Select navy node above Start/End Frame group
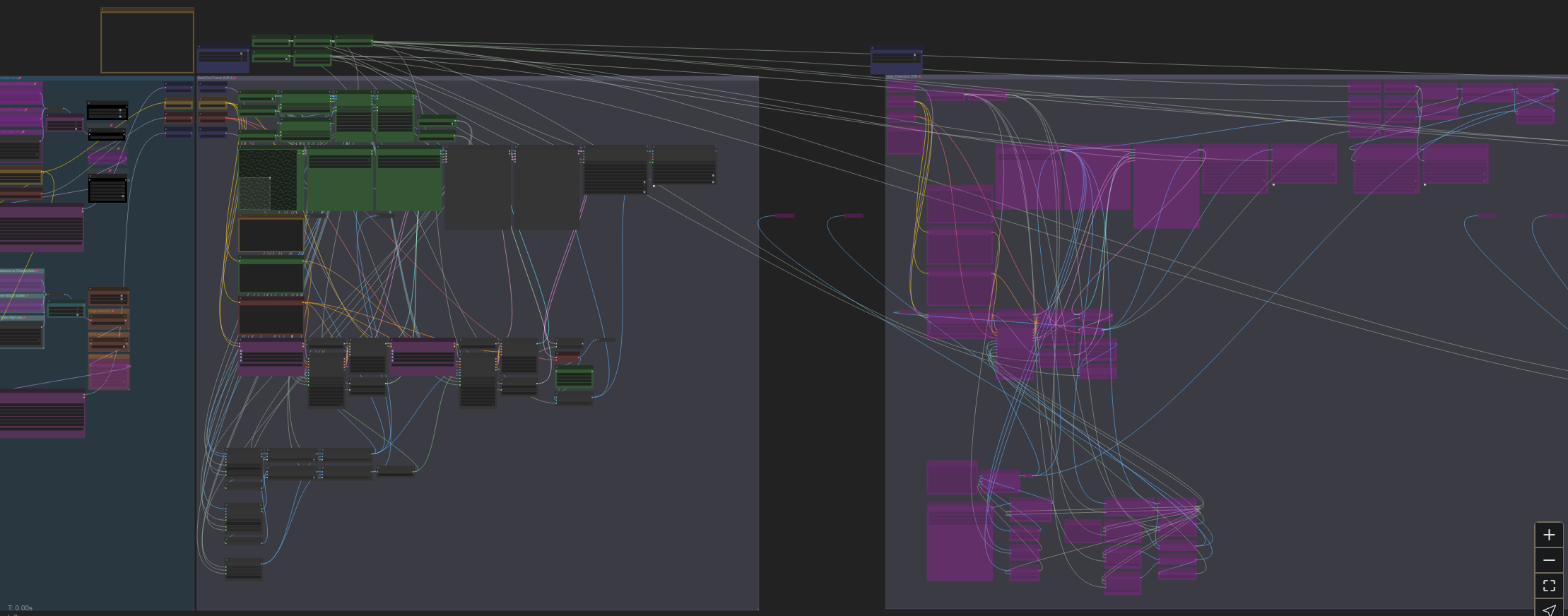Image resolution: width=1568 pixels, height=616 pixels. tap(223, 60)
